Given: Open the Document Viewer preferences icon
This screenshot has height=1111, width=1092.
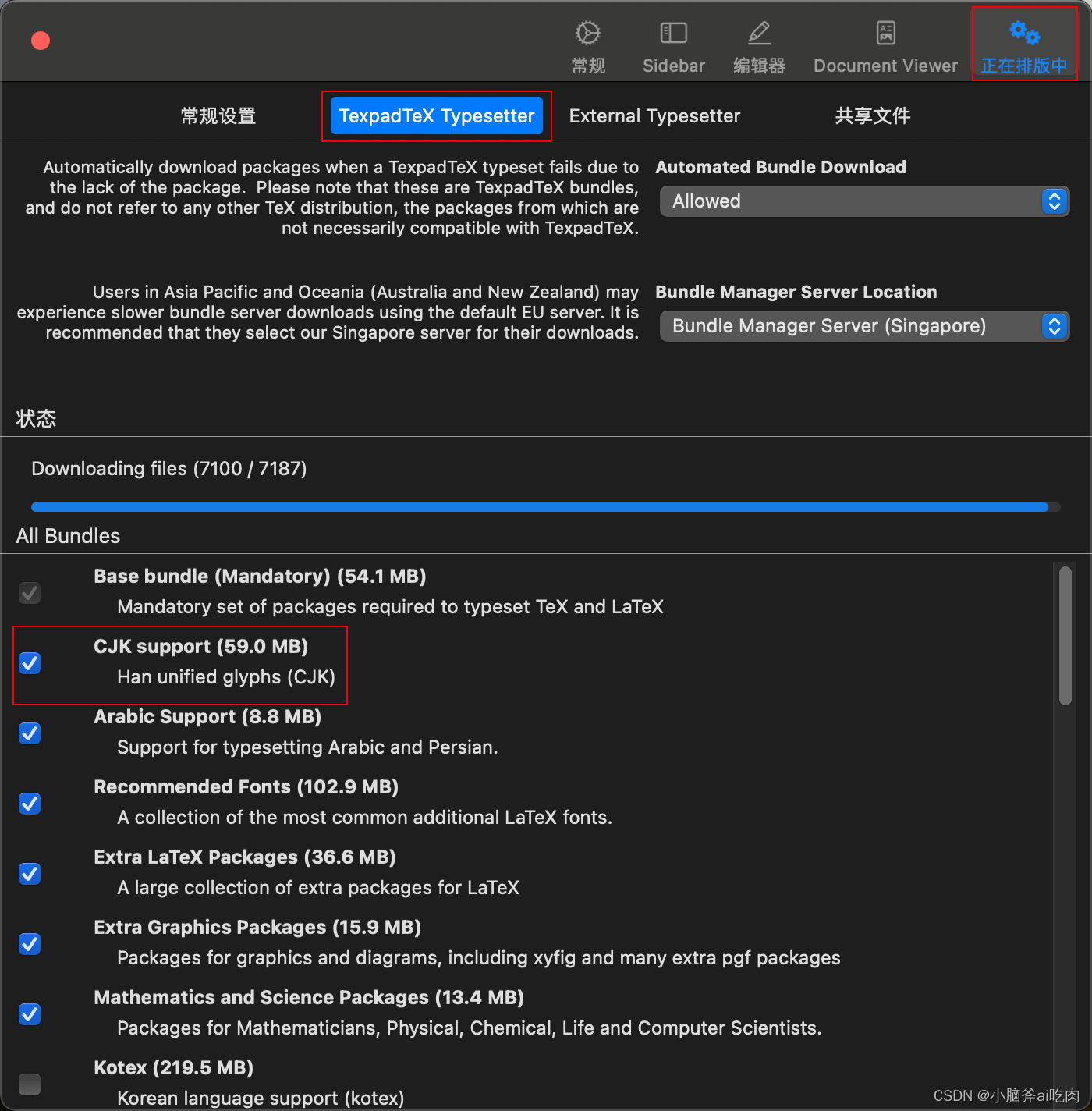Looking at the screenshot, I should tap(885, 47).
